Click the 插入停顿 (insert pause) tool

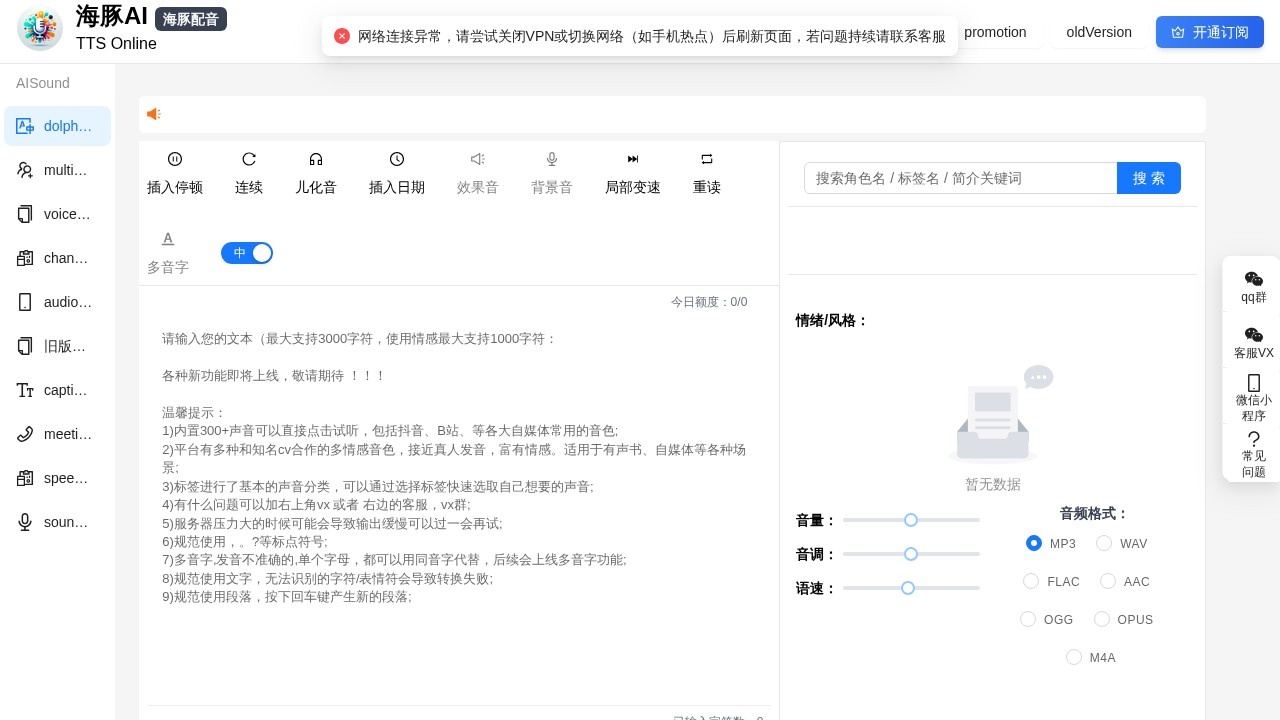point(175,171)
